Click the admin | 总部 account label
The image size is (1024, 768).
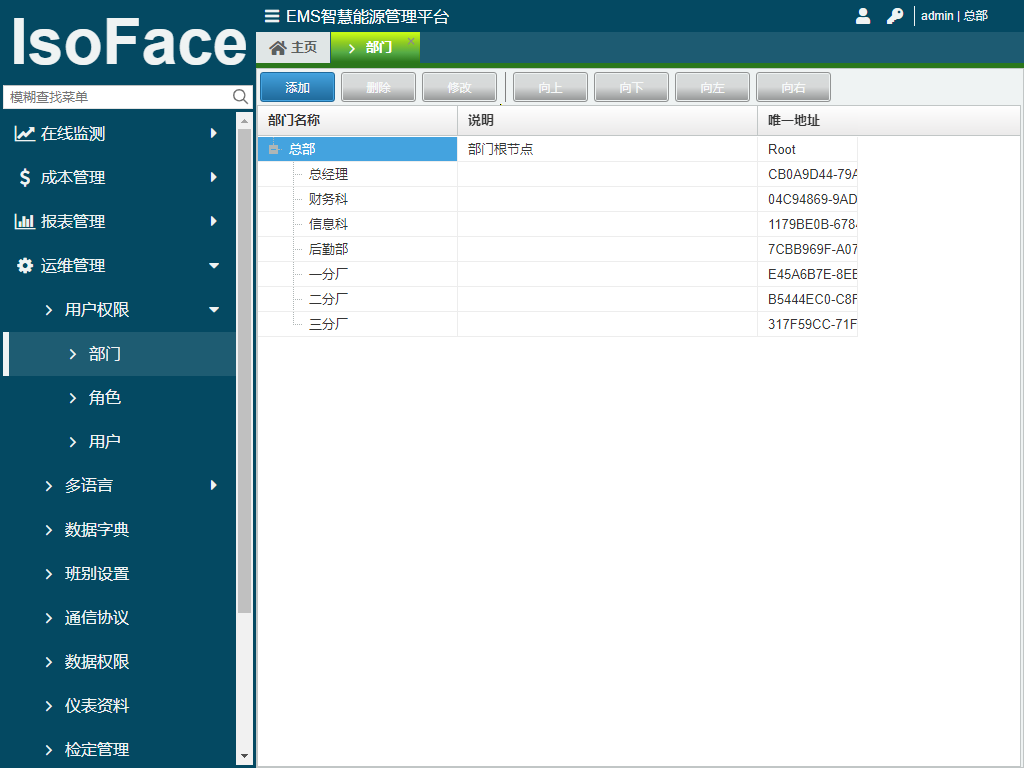(954, 16)
